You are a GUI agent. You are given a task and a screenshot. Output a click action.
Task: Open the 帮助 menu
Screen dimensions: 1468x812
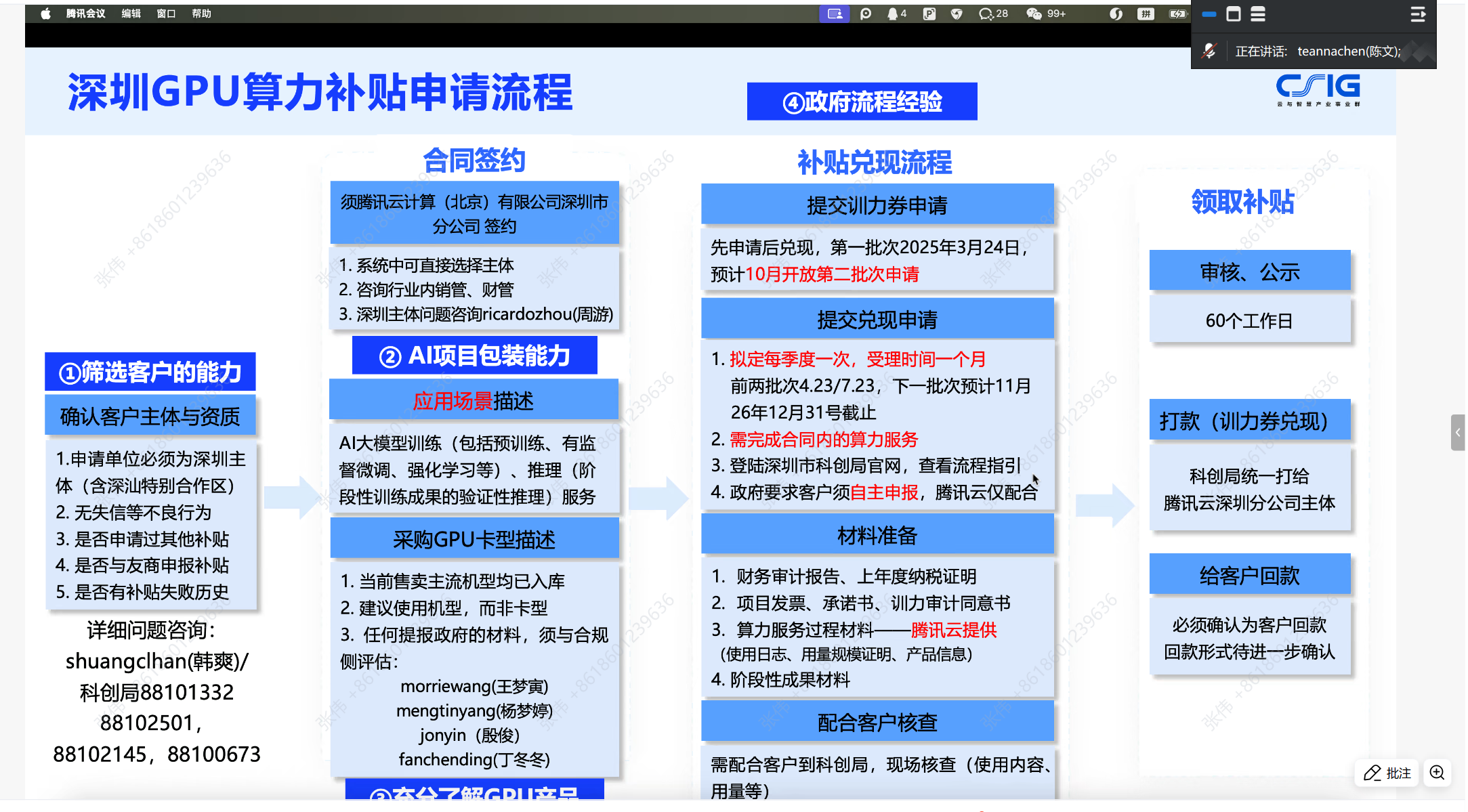201,14
